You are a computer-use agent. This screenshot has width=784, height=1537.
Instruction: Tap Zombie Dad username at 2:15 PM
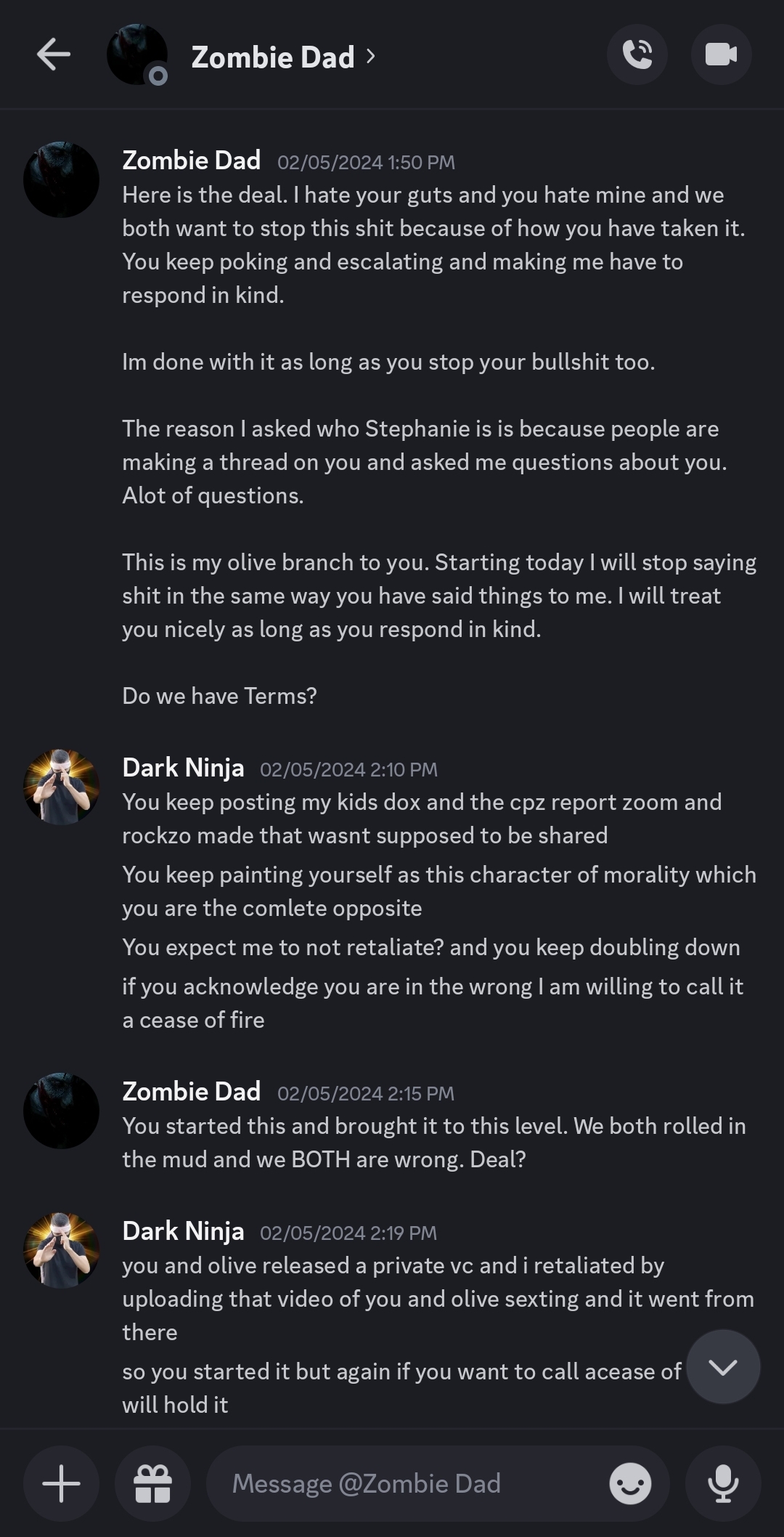[191, 1092]
